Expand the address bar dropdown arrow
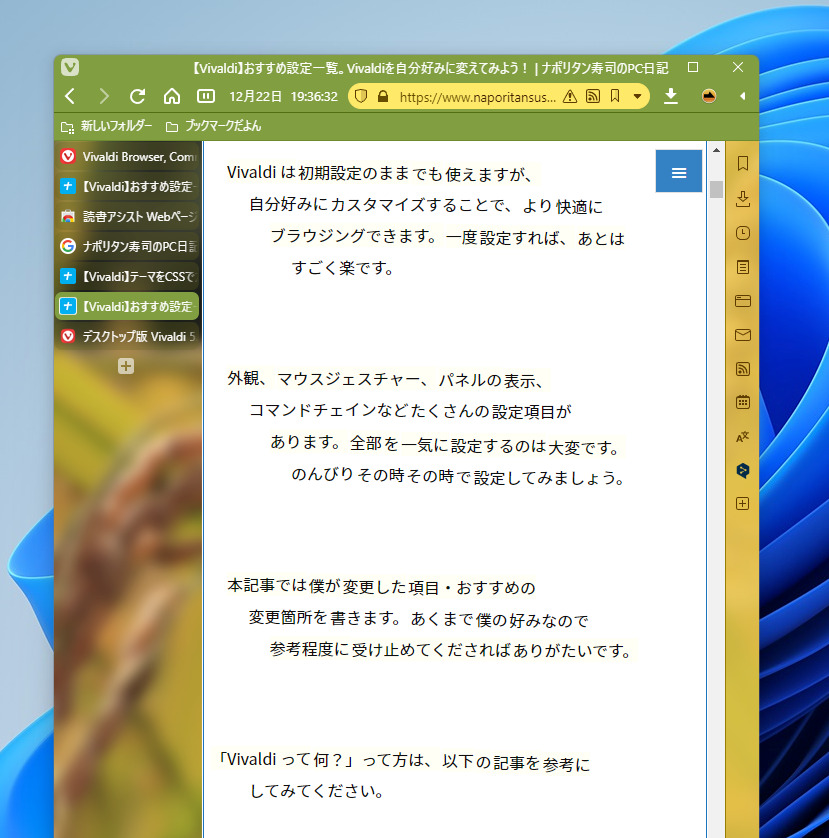Viewport: 829px width, 838px height. (x=637, y=97)
